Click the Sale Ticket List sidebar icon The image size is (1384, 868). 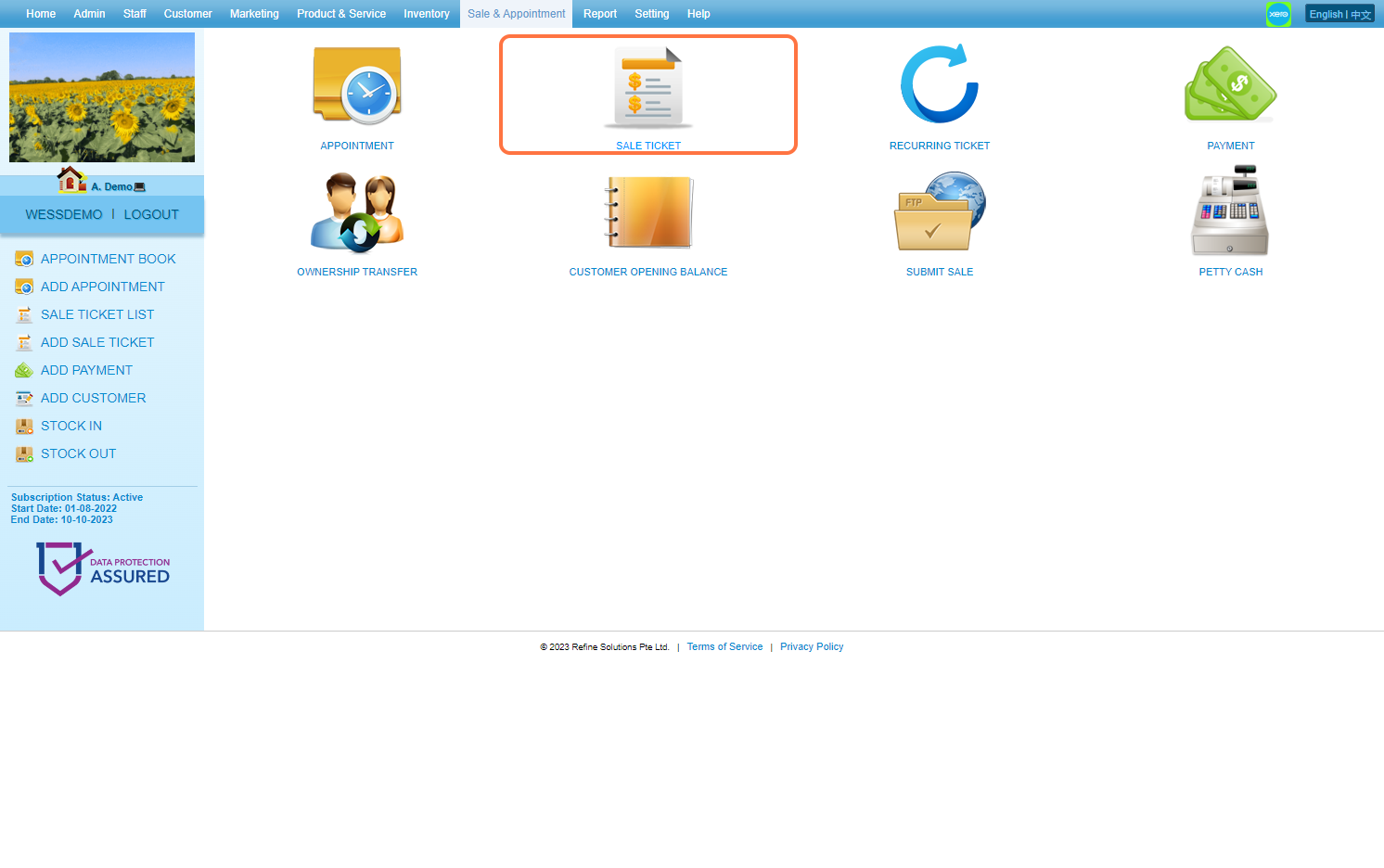point(24,314)
